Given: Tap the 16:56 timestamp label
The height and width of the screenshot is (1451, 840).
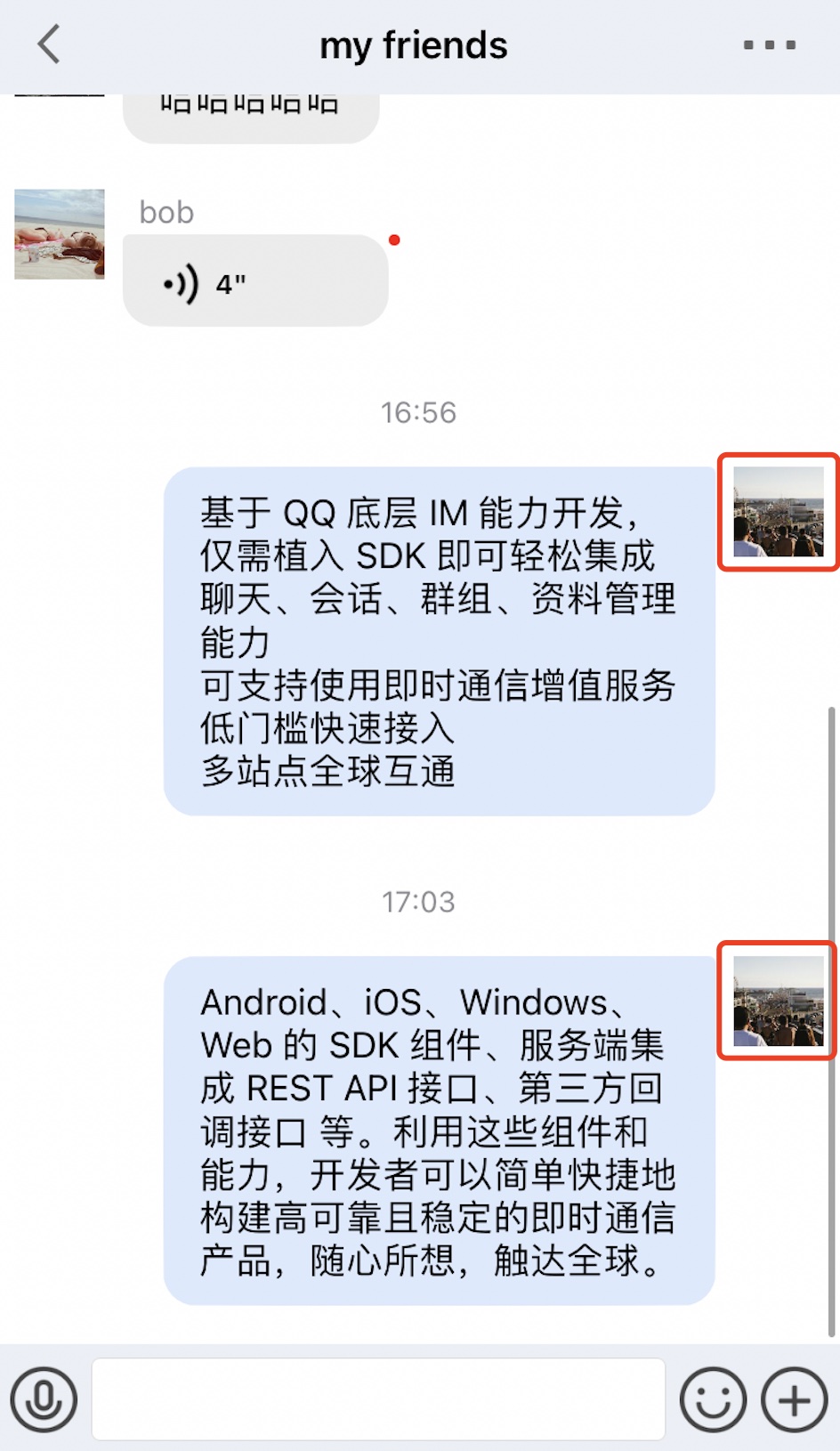Looking at the screenshot, I should (418, 413).
